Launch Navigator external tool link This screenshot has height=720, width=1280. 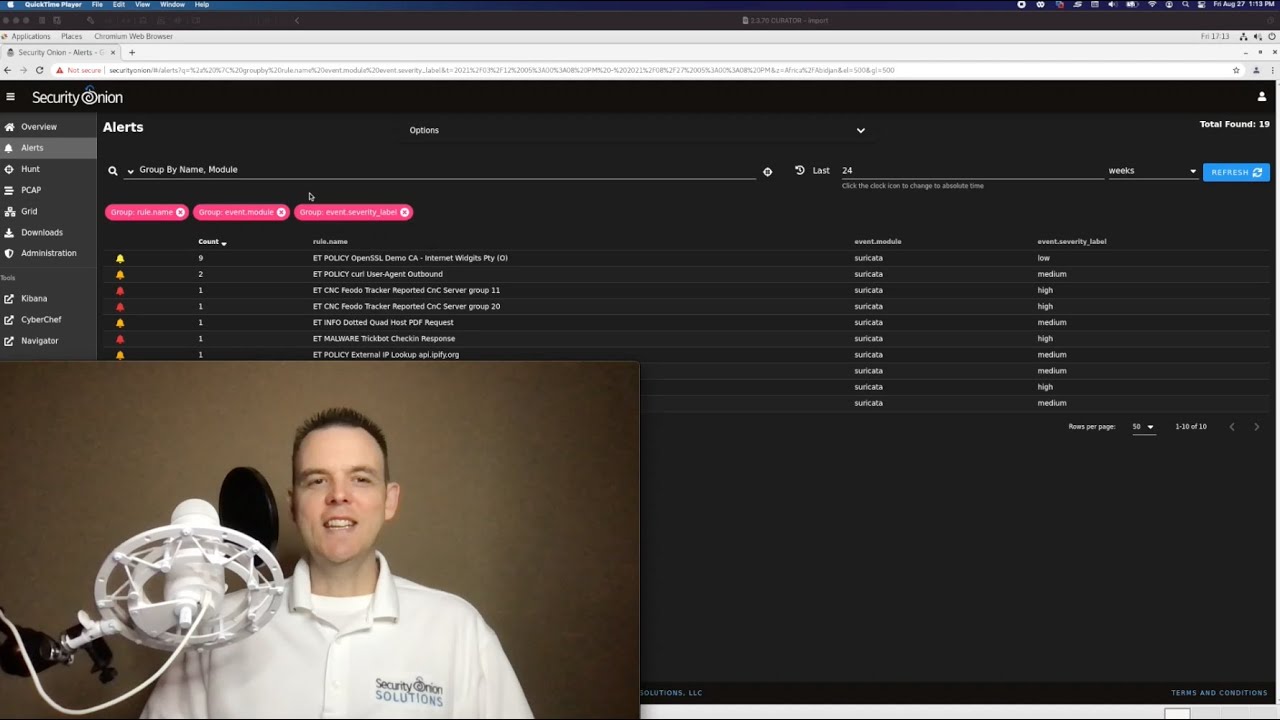tap(39, 340)
